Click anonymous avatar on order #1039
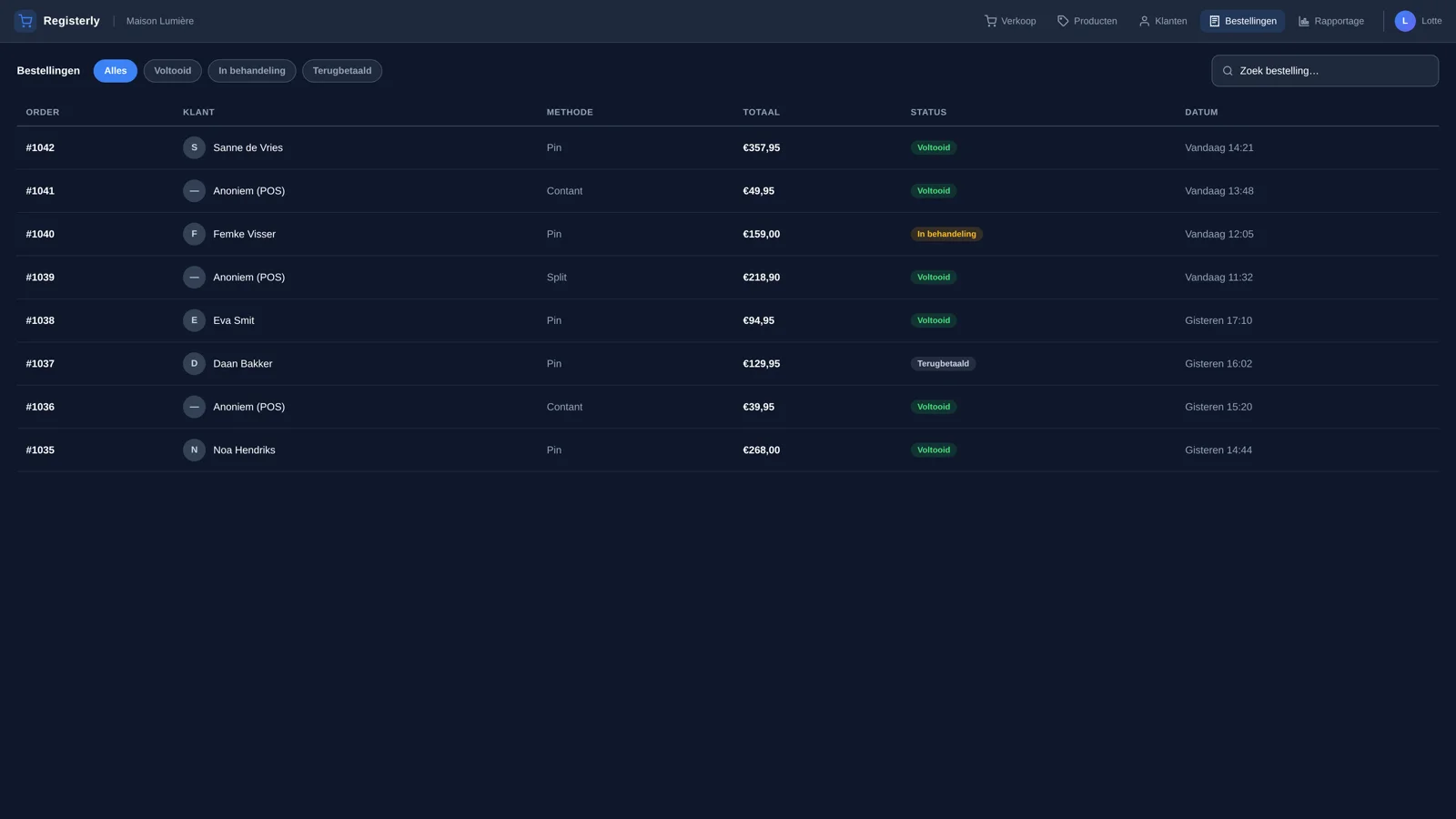1456x819 pixels. (194, 278)
